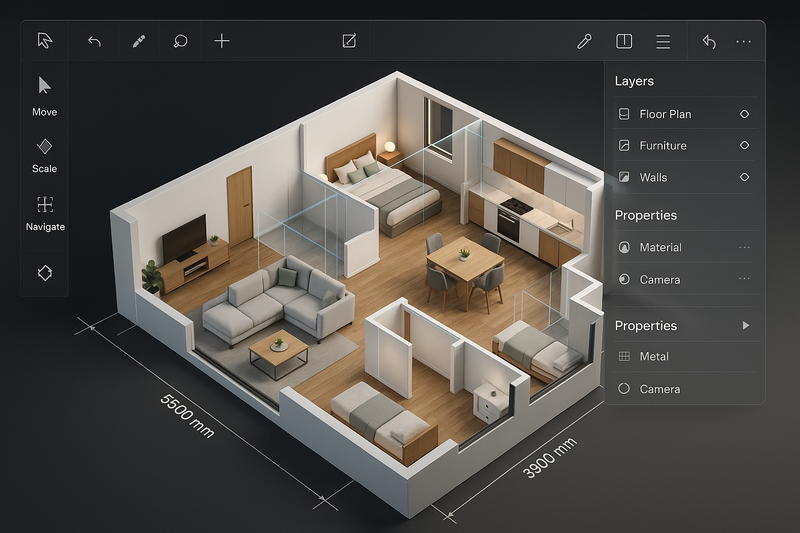This screenshot has width=800, height=533.
Task: Open the edit note icon
Action: (x=349, y=41)
